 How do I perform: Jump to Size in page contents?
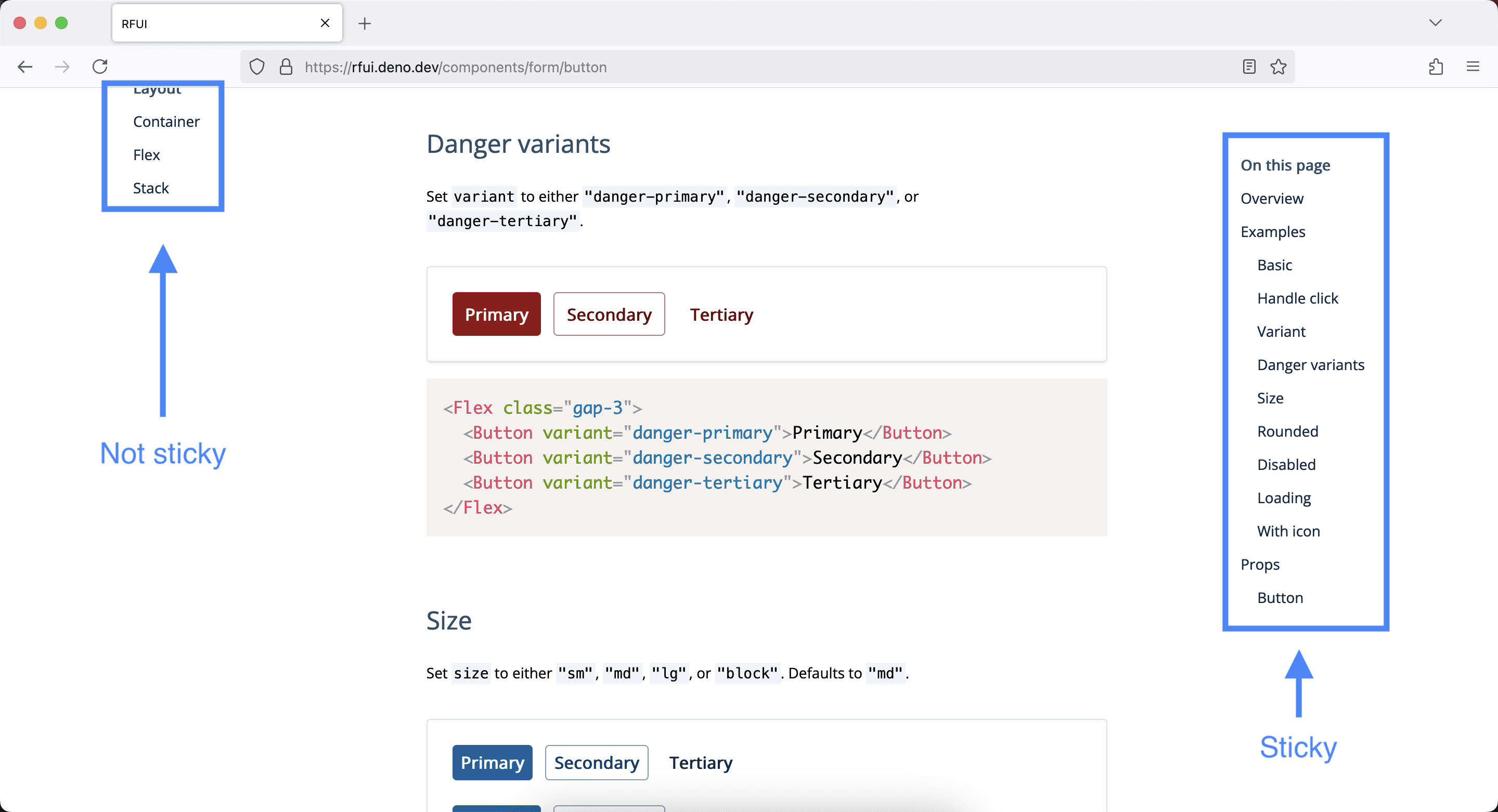click(x=1270, y=398)
